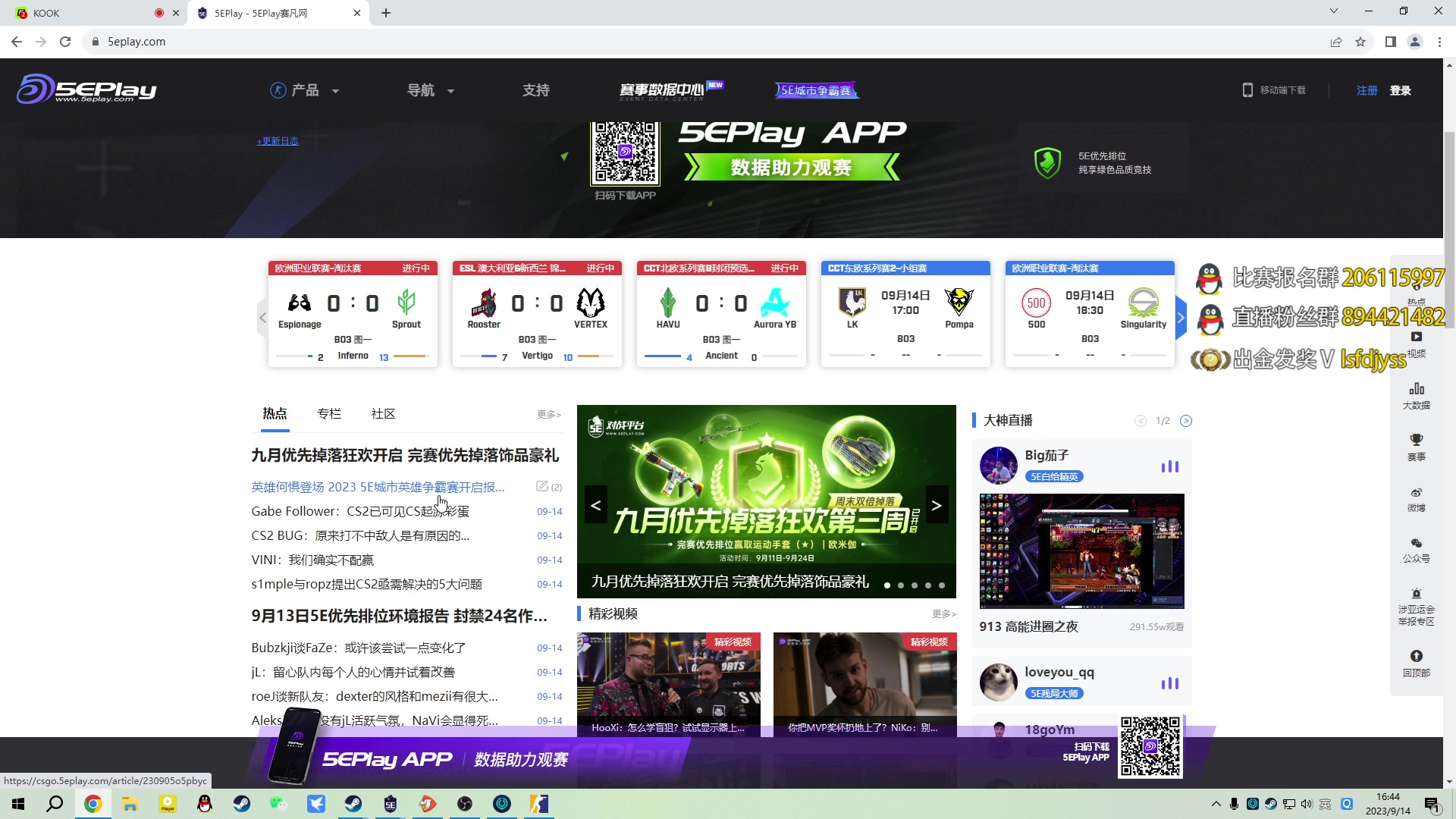This screenshot has height=819, width=1456.
Task: Open Windows Start menu
Action: click(18, 804)
